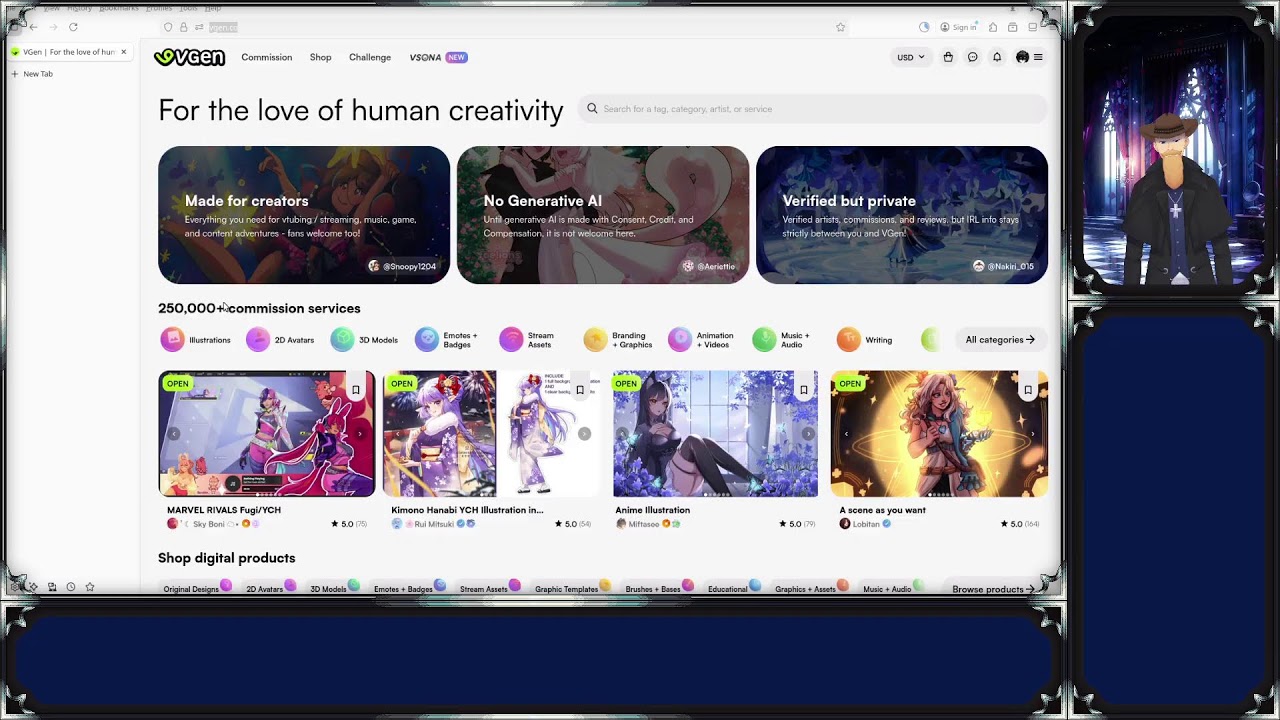Click the 2D Avatars category icon
Viewport: 1280px width, 720px height.
(258, 340)
